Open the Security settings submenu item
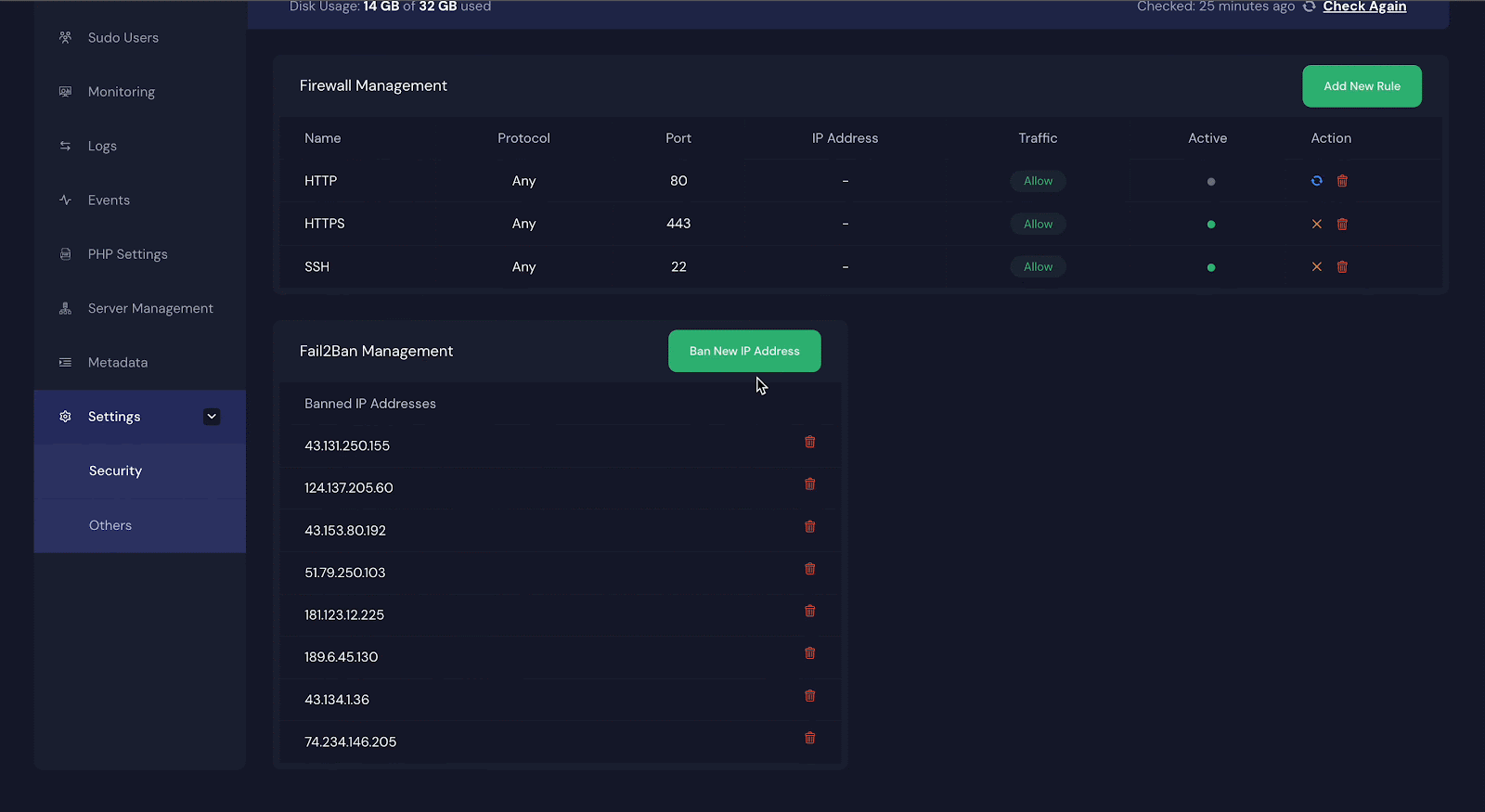1485x812 pixels. point(116,471)
